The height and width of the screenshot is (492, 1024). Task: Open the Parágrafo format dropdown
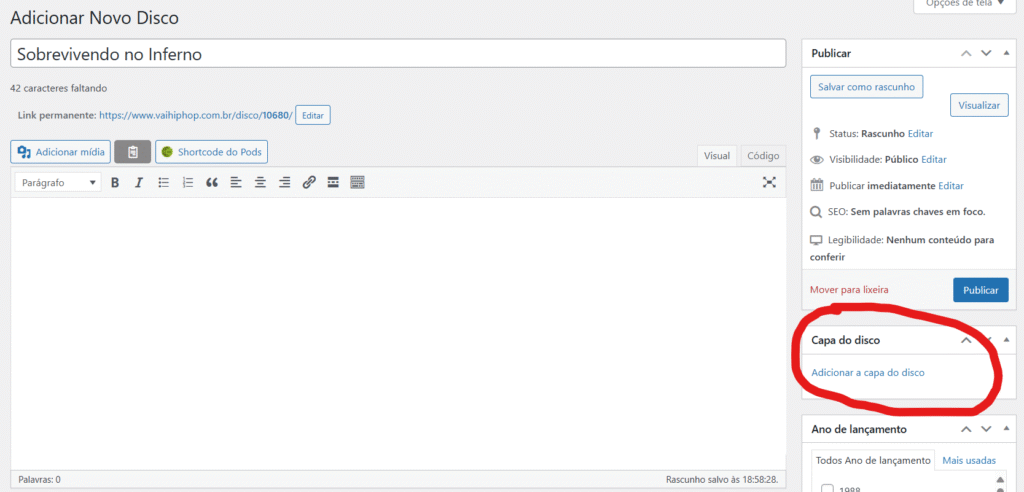click(x=59, y=183)
